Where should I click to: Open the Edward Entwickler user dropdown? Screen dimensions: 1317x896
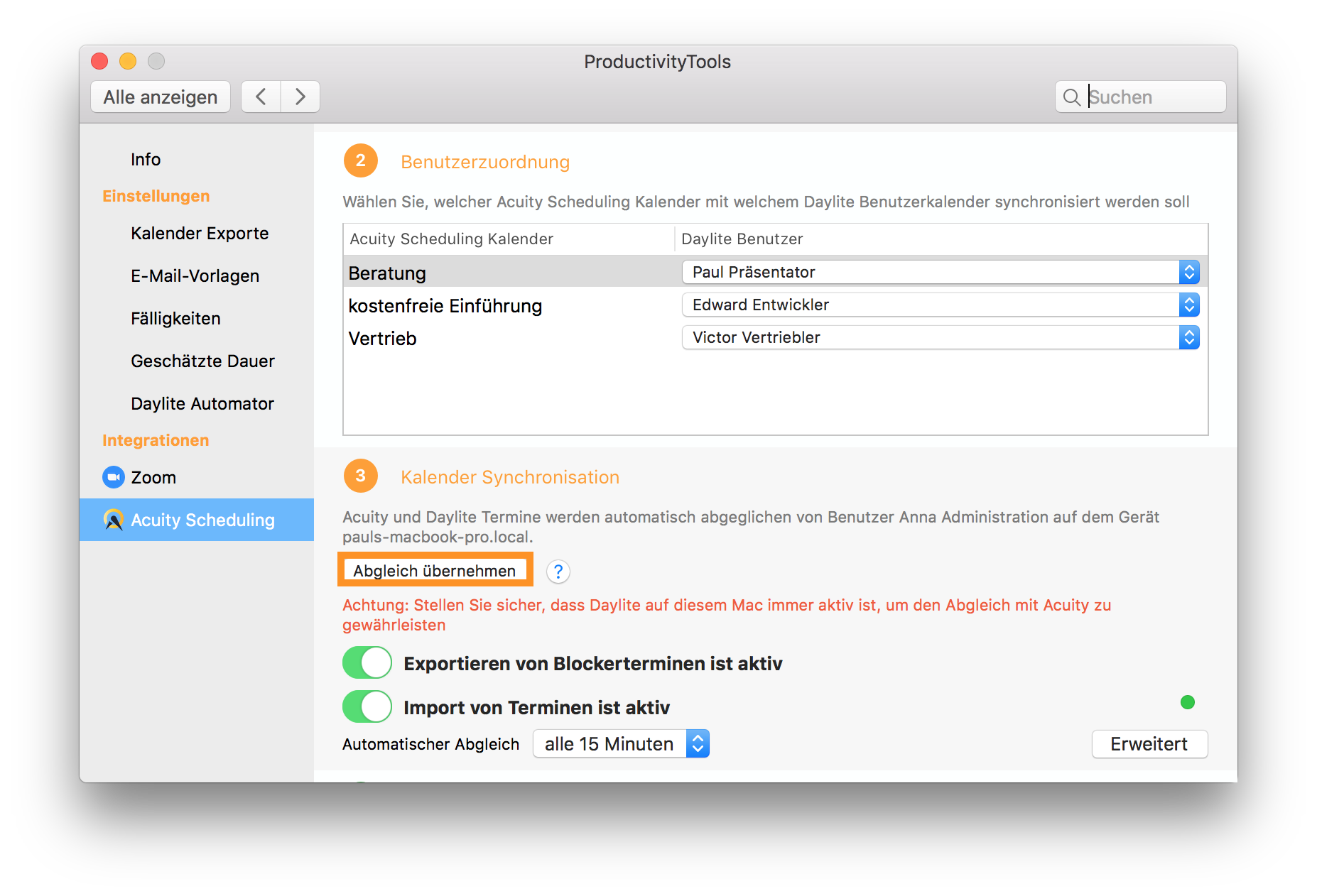[x=941, y=305]
